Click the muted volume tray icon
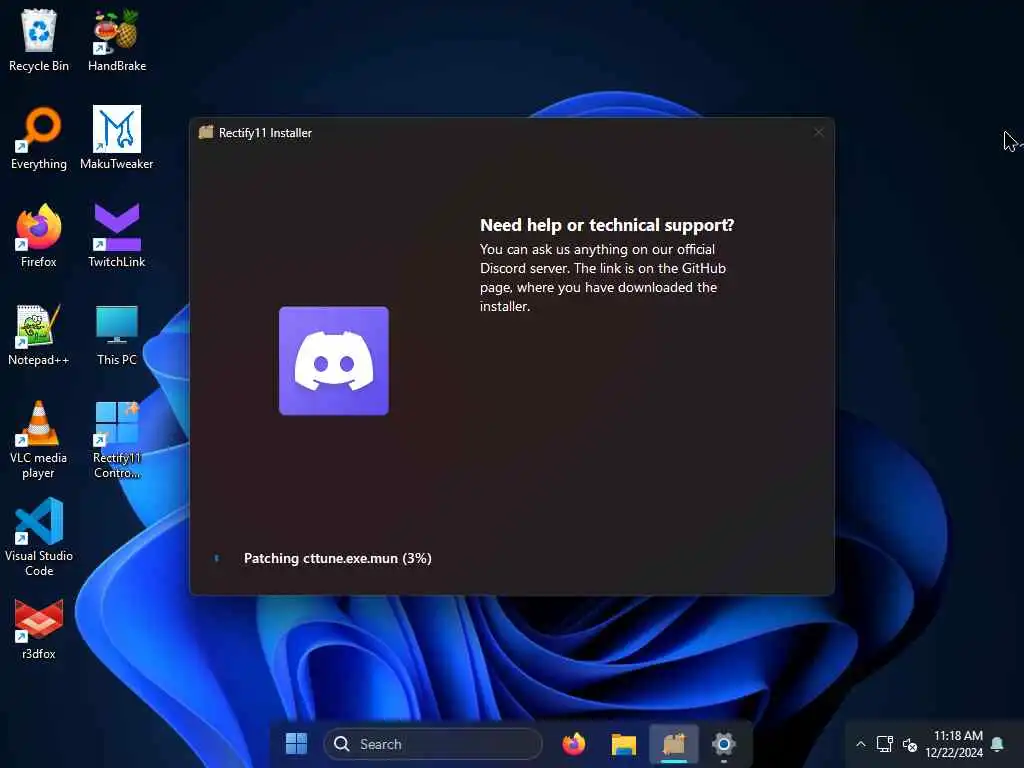 (x=910, y=744)
